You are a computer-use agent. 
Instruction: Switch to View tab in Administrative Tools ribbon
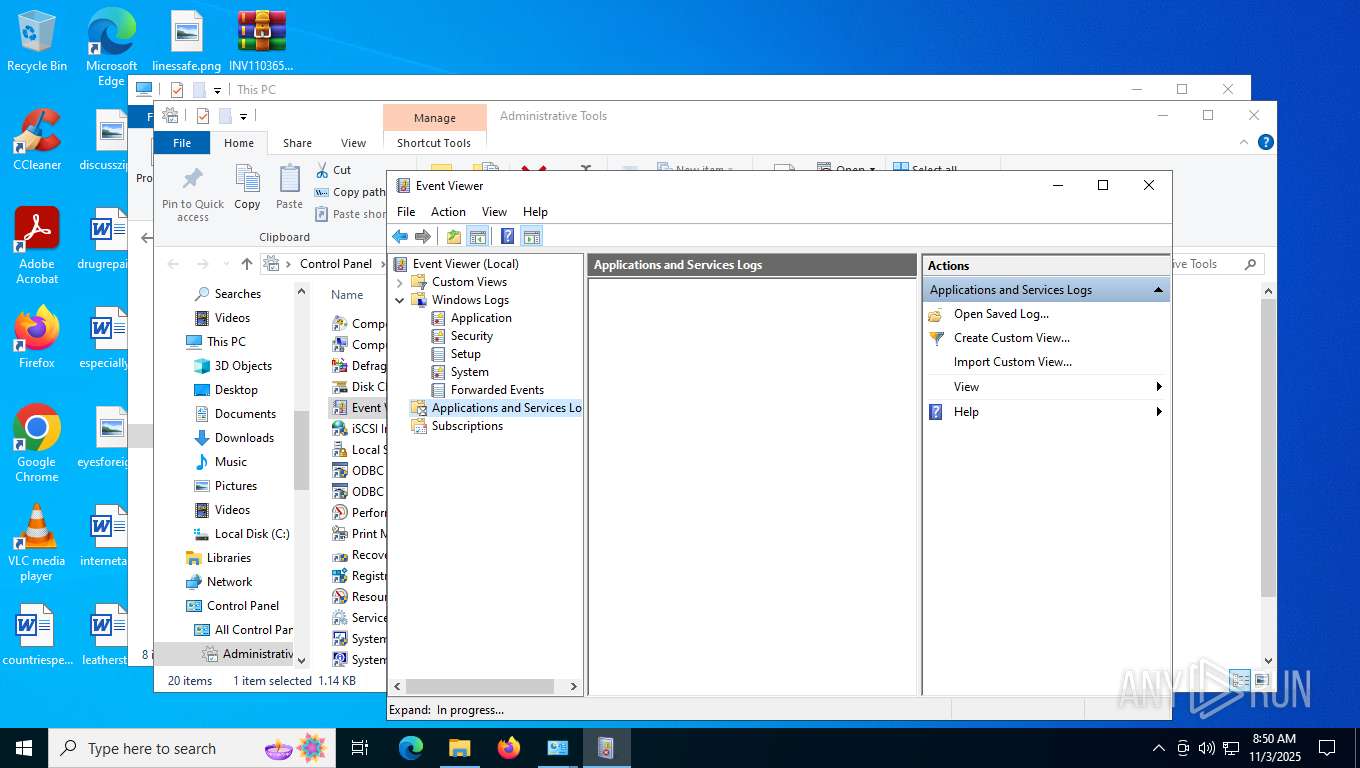(353, 143)
